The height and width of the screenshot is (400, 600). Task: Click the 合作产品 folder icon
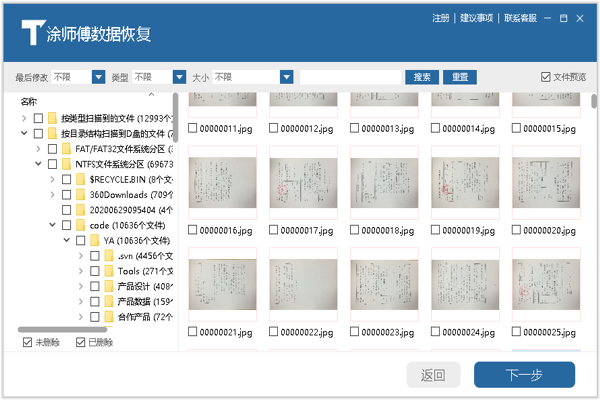(109, 316)
